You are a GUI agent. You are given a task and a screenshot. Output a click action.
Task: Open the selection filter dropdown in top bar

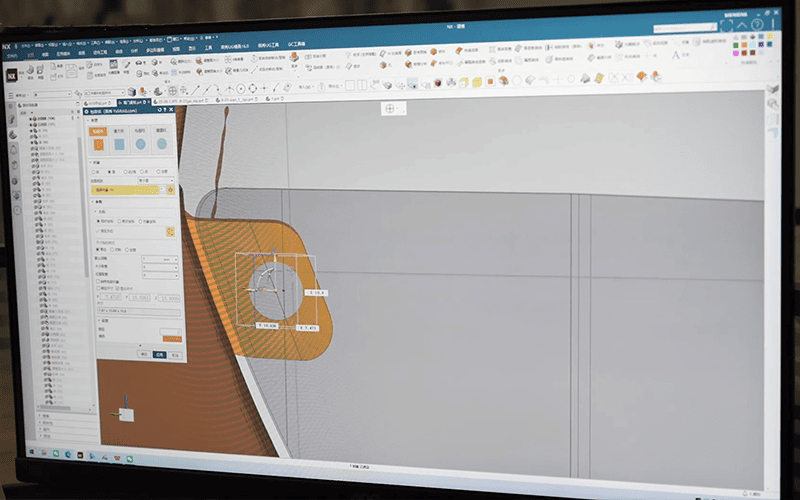[x=53, y=94]
